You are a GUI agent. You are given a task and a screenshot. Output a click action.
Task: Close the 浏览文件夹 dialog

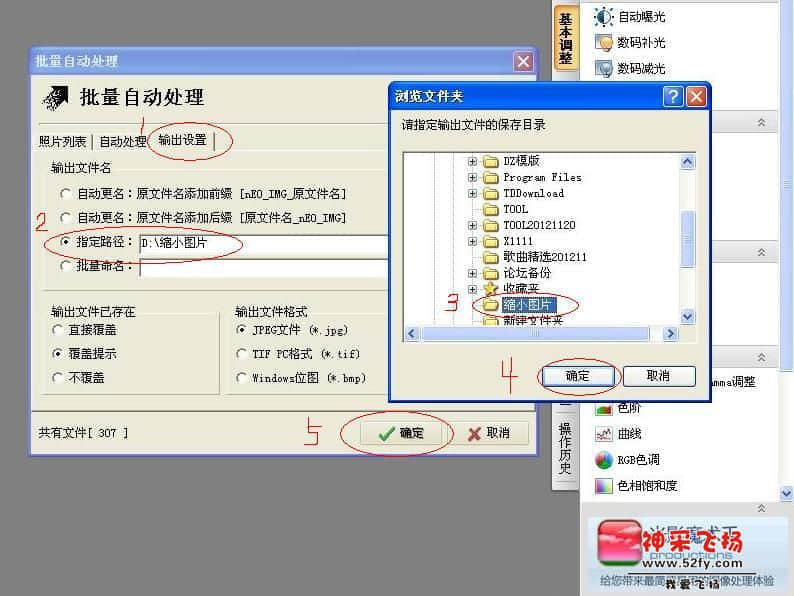pyautogui.click(x=696, y=96)
